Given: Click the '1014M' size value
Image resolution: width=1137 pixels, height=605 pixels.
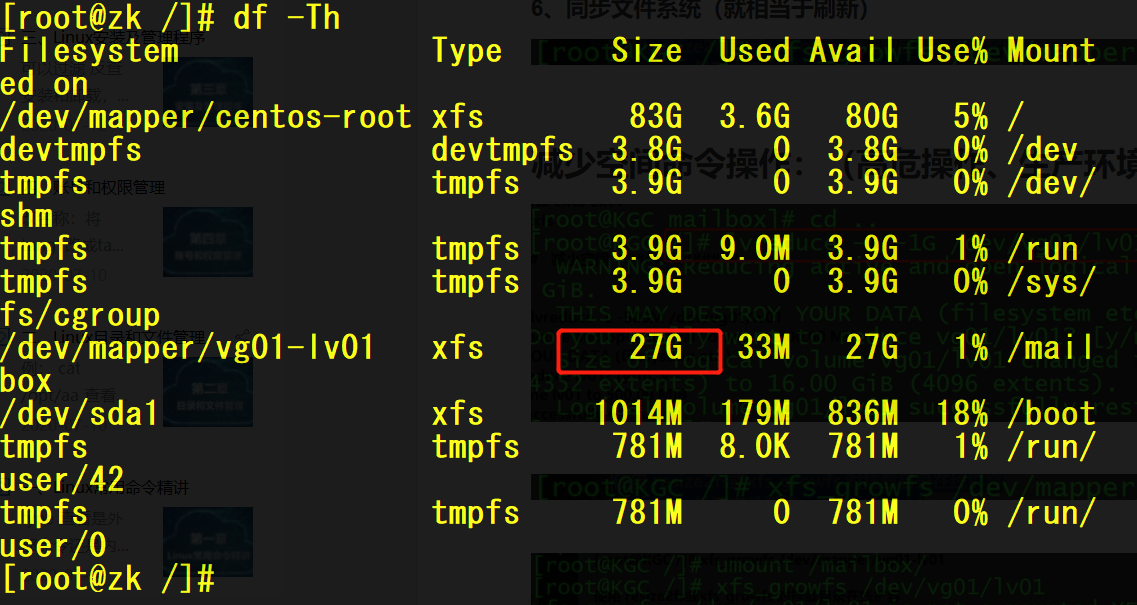Looking at the screenshot, I should click(638, 414).
